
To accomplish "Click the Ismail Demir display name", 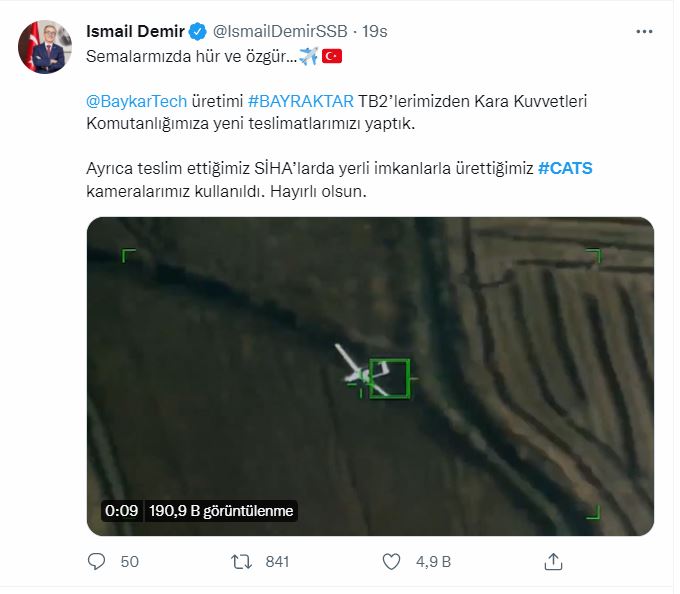I will [135, 31].
